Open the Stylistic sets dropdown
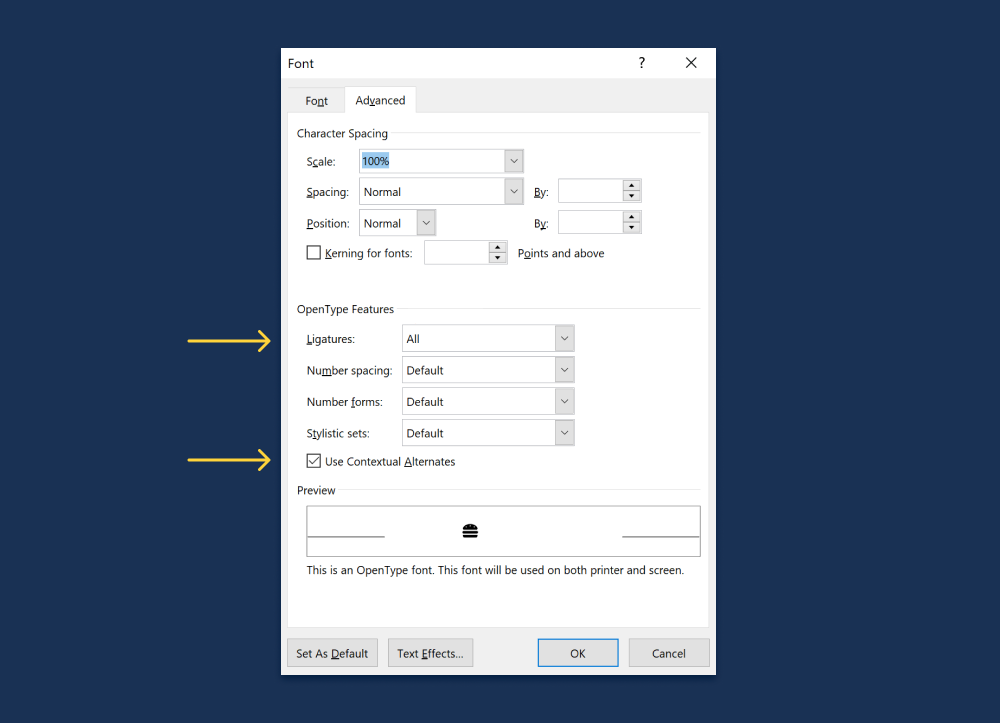The image size is (1000, 723). tap(565, 432)
